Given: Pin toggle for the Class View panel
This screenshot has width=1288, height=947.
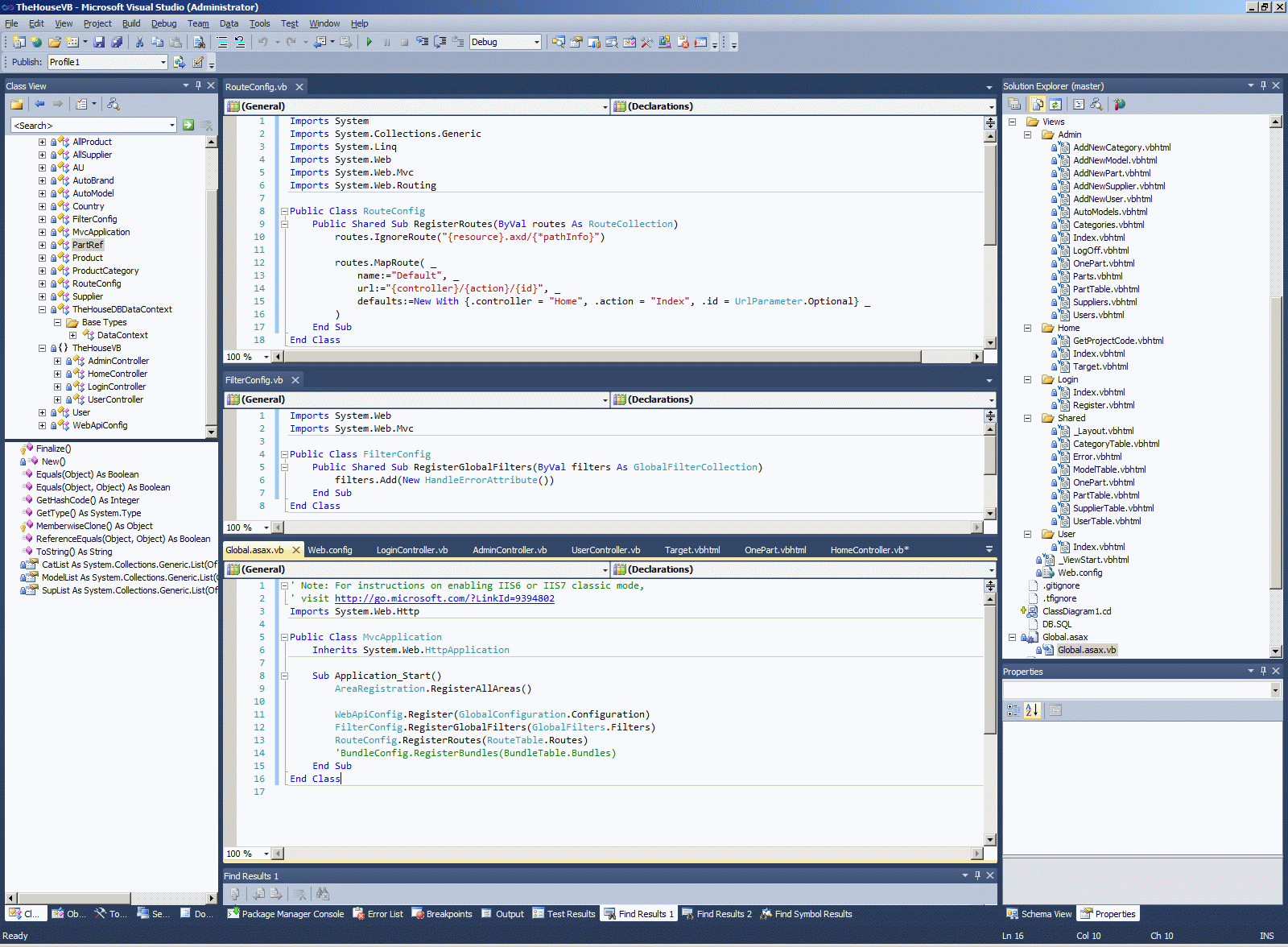Looking at the screenshot, I should click(x=198, y=85).
